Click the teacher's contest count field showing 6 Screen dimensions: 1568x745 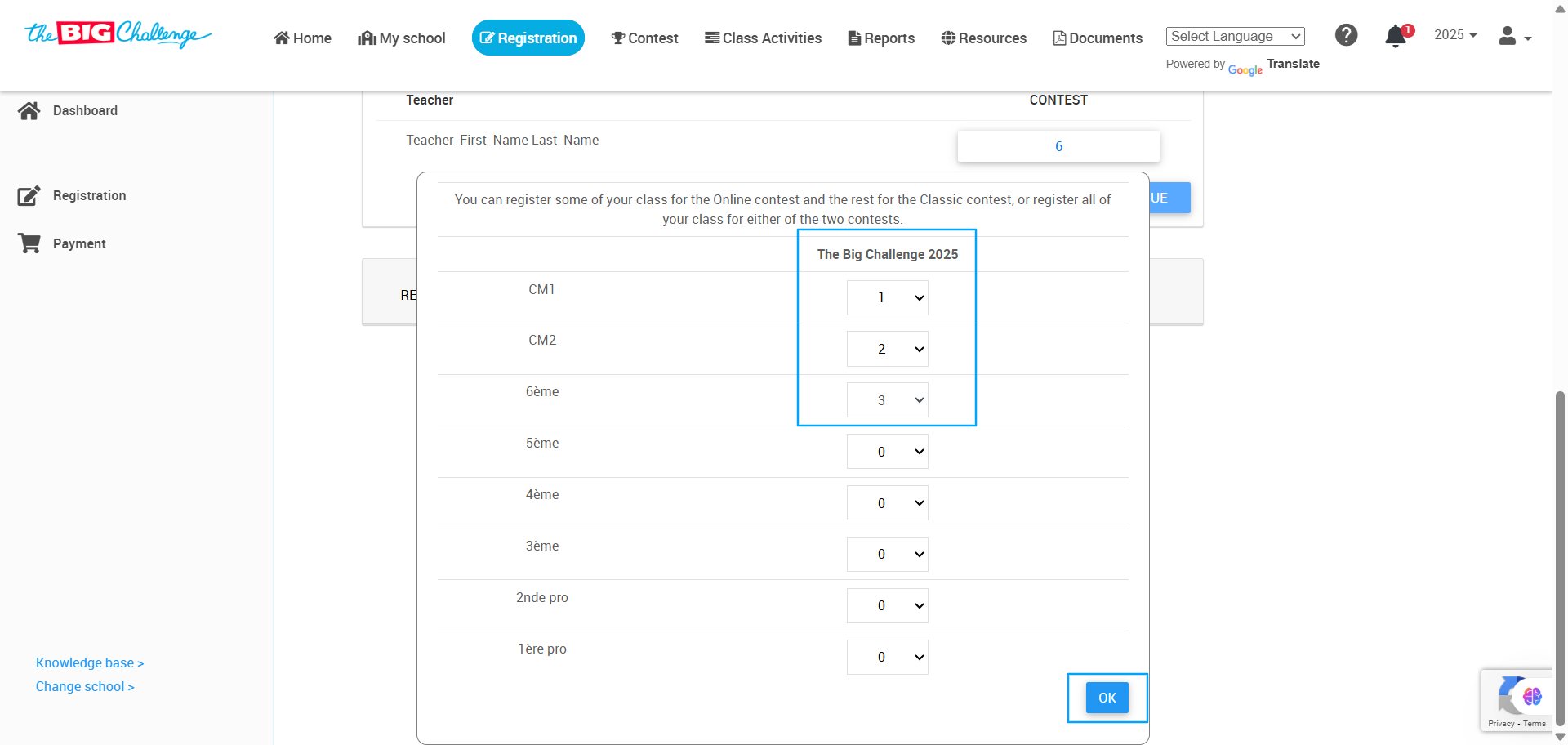pos(1058,147)
